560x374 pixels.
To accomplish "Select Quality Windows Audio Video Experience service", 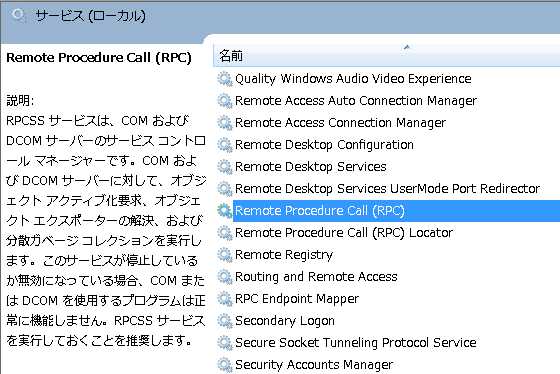I will tap(353, 79).
